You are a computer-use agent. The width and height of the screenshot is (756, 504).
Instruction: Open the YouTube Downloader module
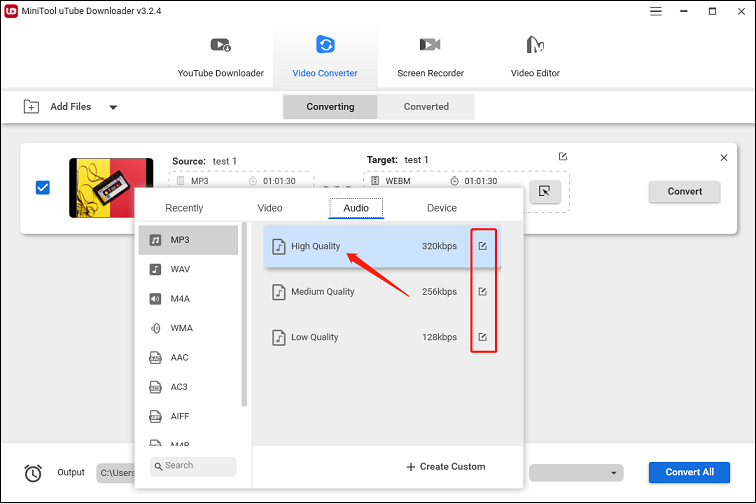click(x=220, y=57)
